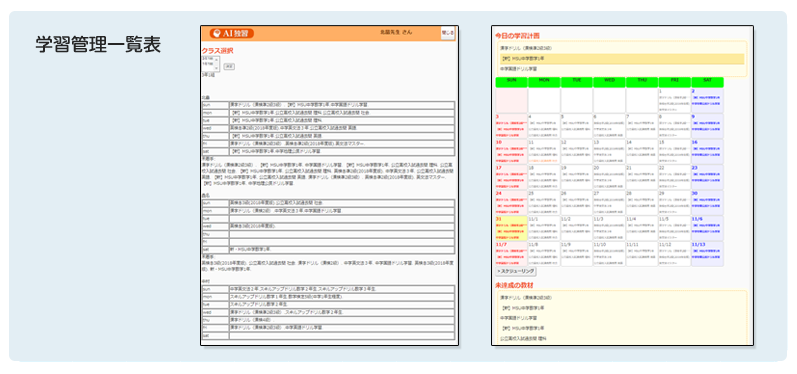Click the WED calendar column header

[609, 82]
